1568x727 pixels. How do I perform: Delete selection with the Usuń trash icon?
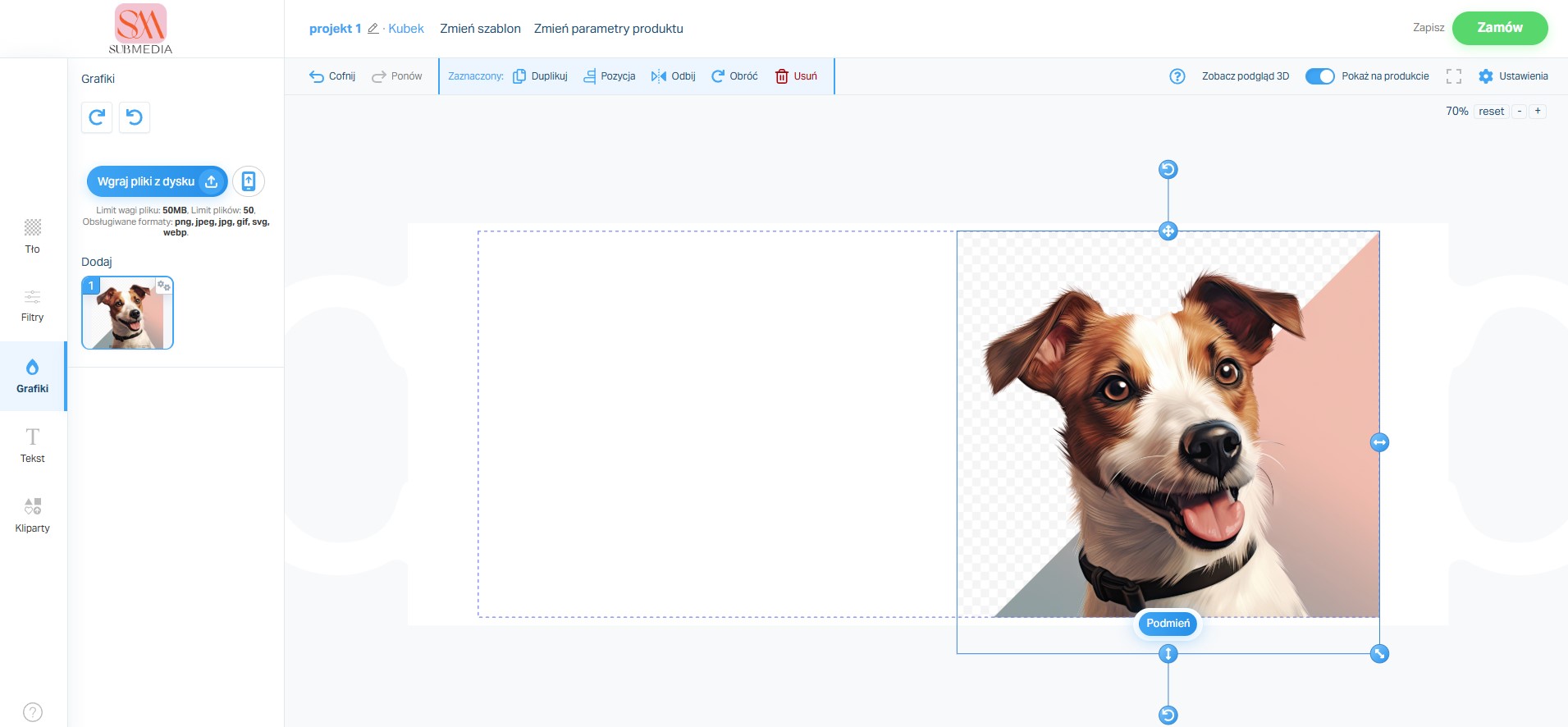click(782, 76)
